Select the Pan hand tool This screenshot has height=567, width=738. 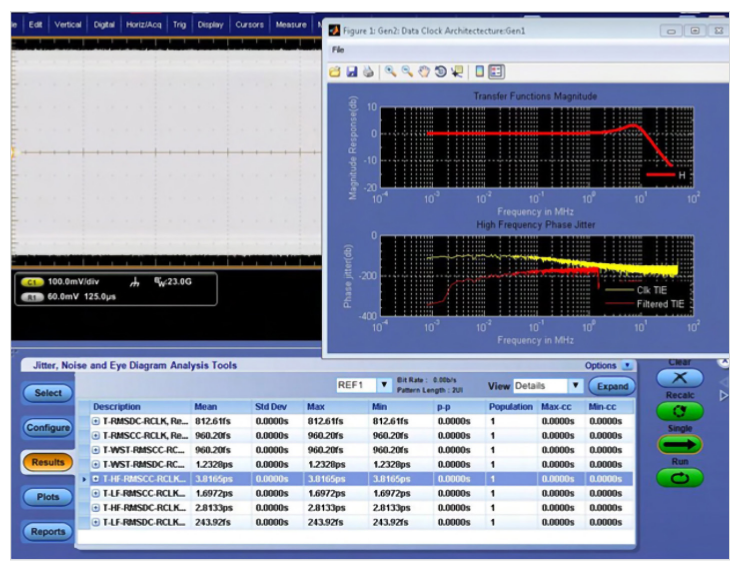coord(424,72)
